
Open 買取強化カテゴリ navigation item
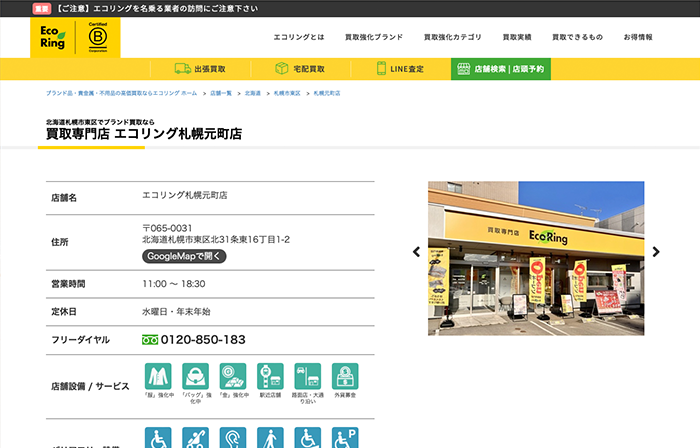point(453,37)
